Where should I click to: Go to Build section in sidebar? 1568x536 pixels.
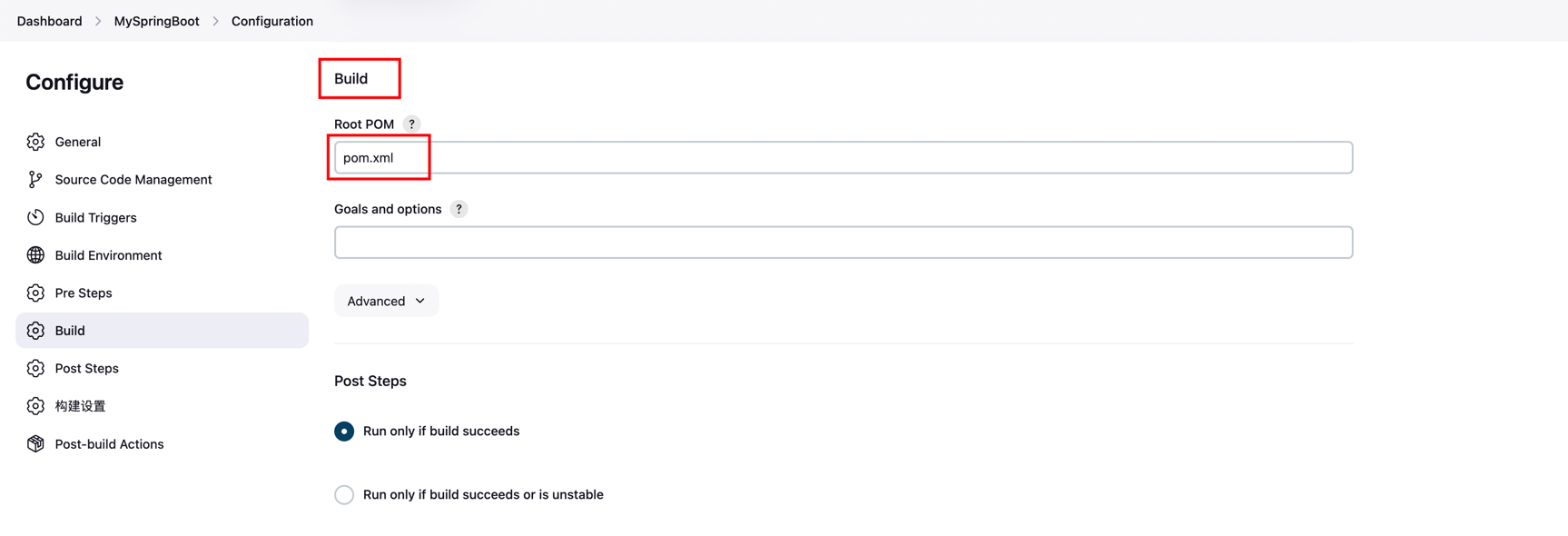[x=70, y=331]
